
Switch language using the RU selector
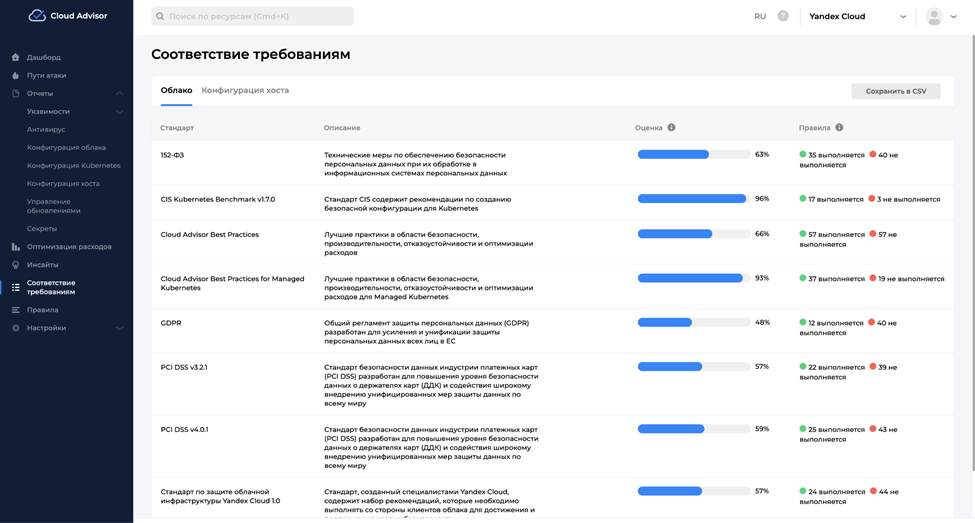click(x=760, y=16)
